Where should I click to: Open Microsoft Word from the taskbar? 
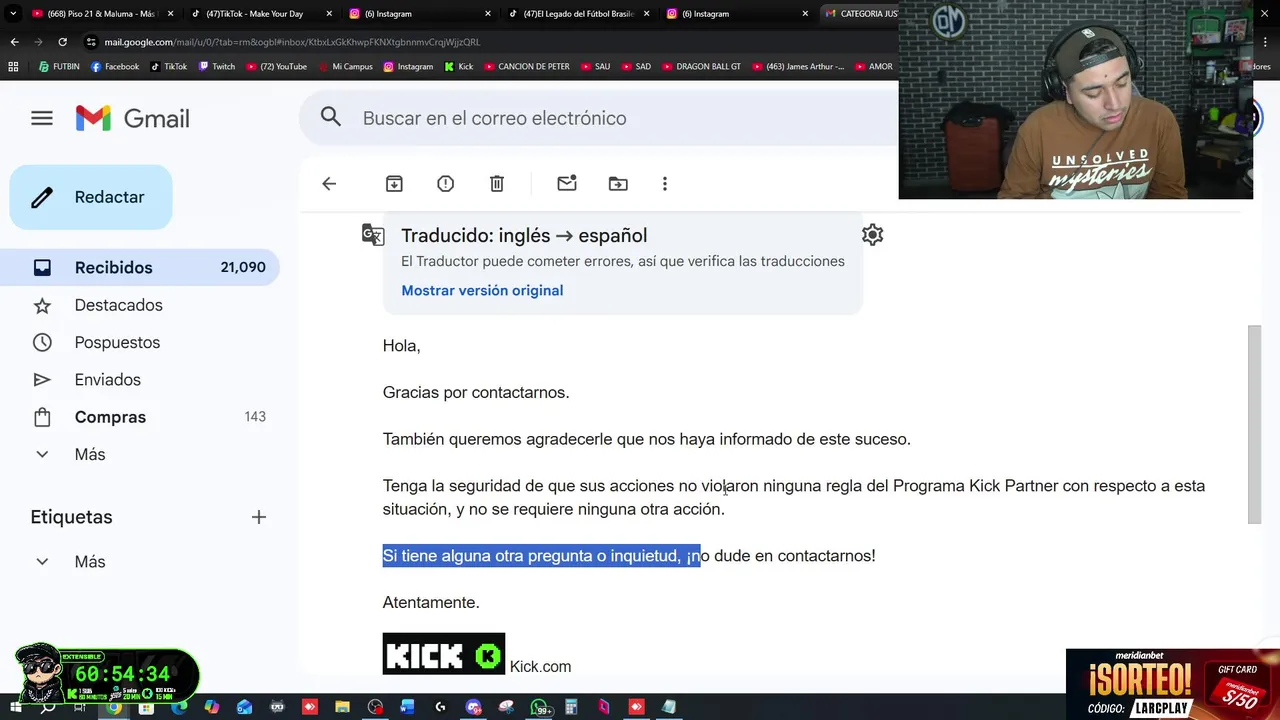pos(407,707)
